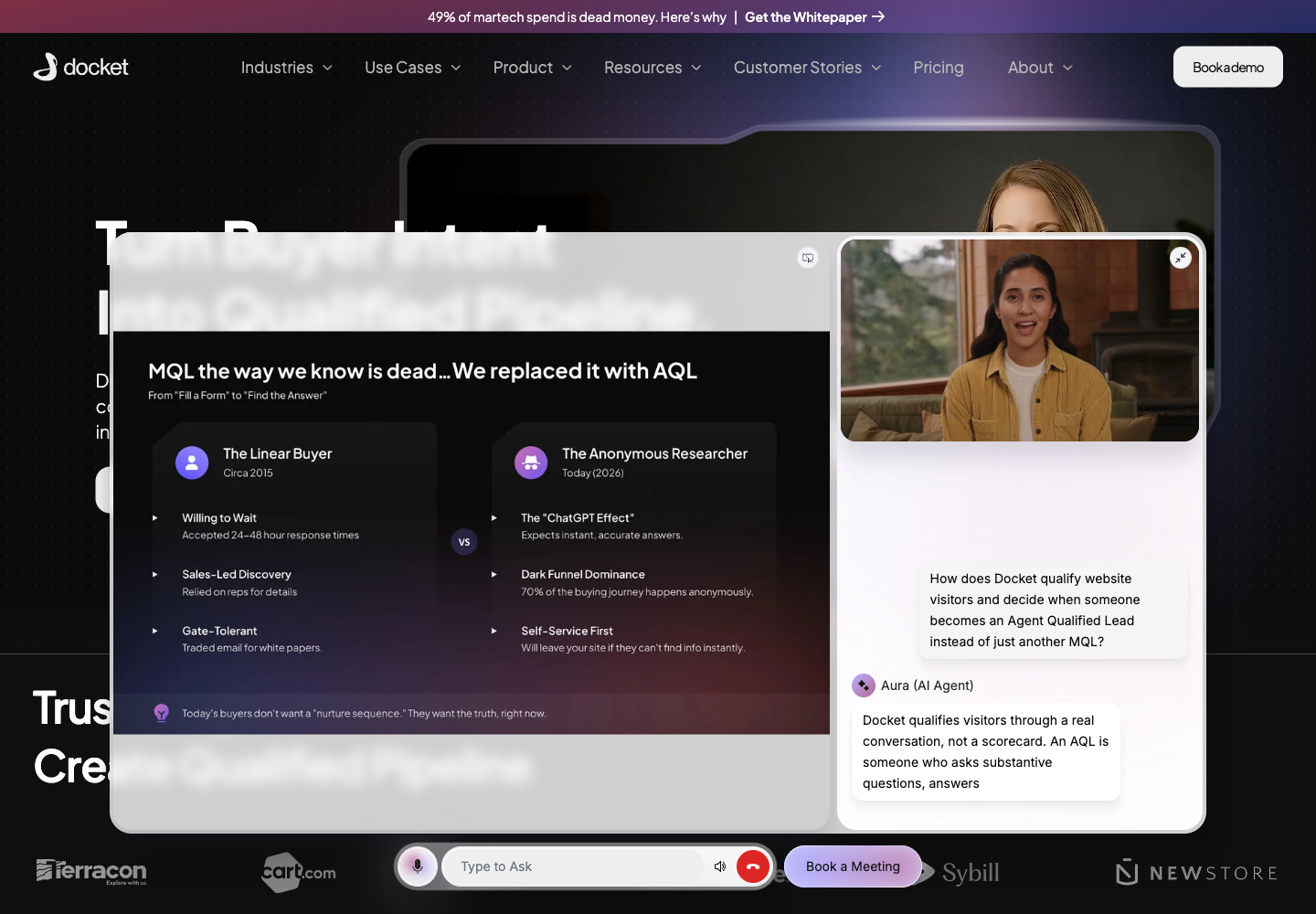Click the text Traded email for white papers
Viewport: 1316px width, 914px height.
point(252,648)
